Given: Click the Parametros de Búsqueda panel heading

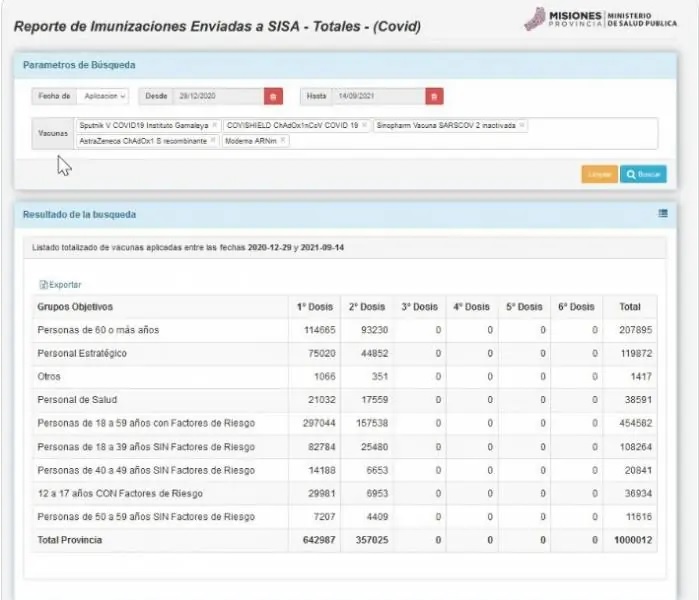Looking at the screenshot, I should coord(79,65).
